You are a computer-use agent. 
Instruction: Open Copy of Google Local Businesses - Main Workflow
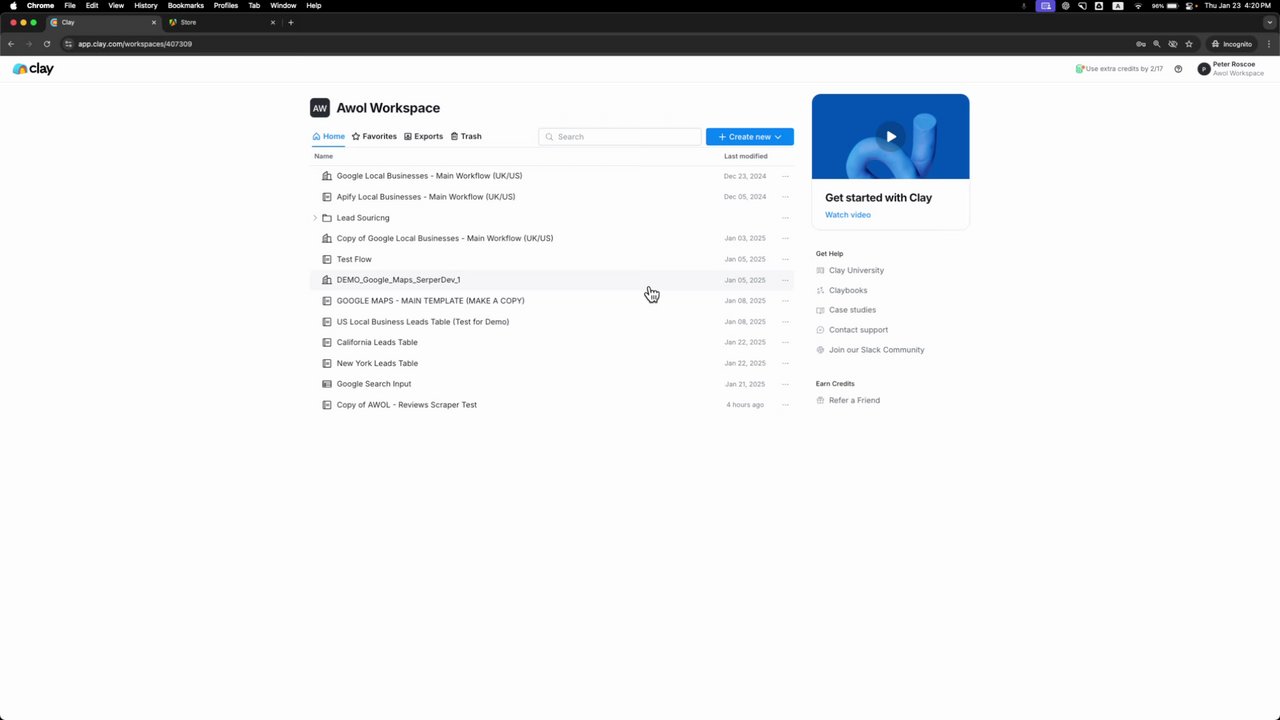click(x=445, y=238)
